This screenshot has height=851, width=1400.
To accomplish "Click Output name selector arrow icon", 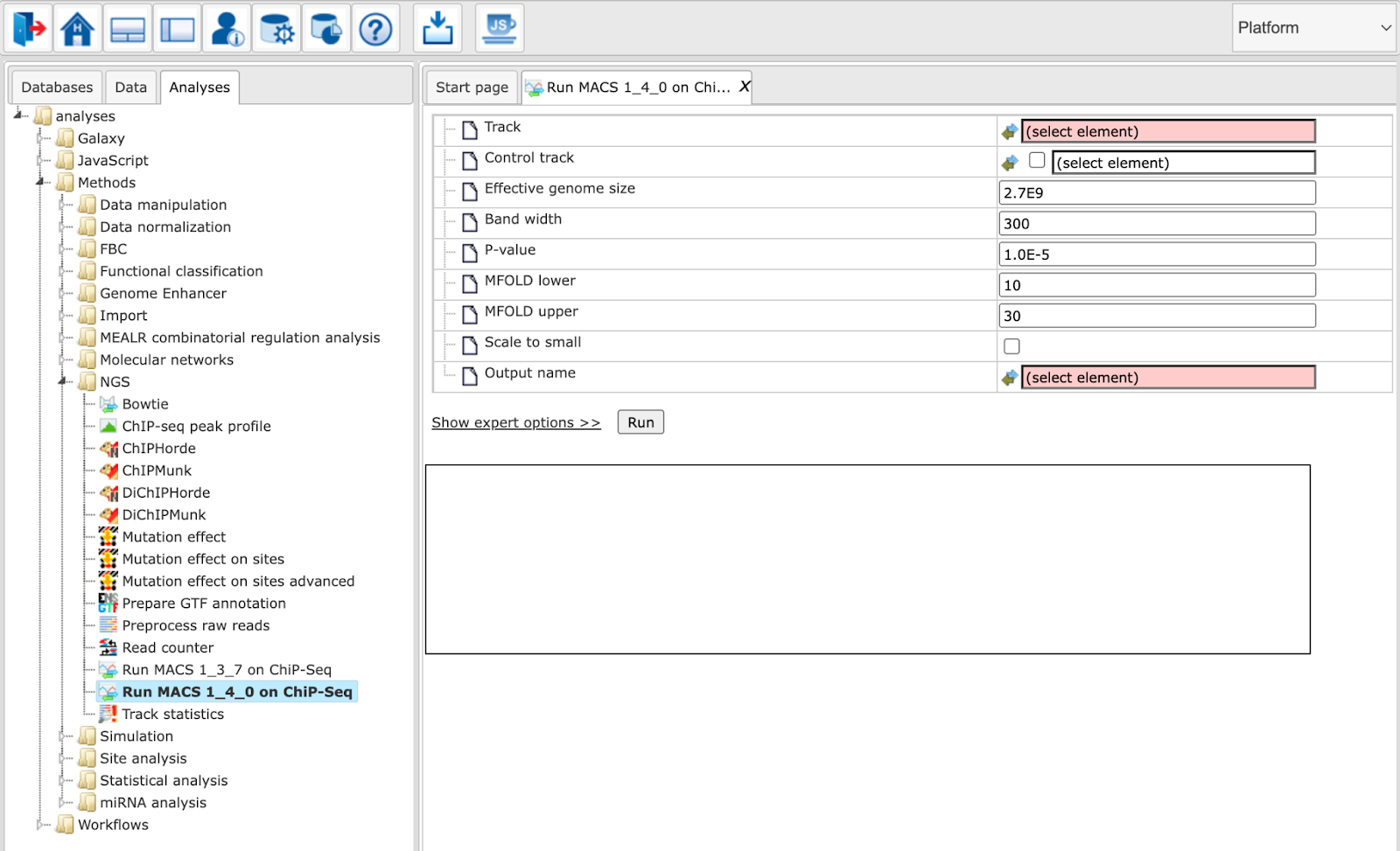I will pyautogui.click(x=1010, y=378).
